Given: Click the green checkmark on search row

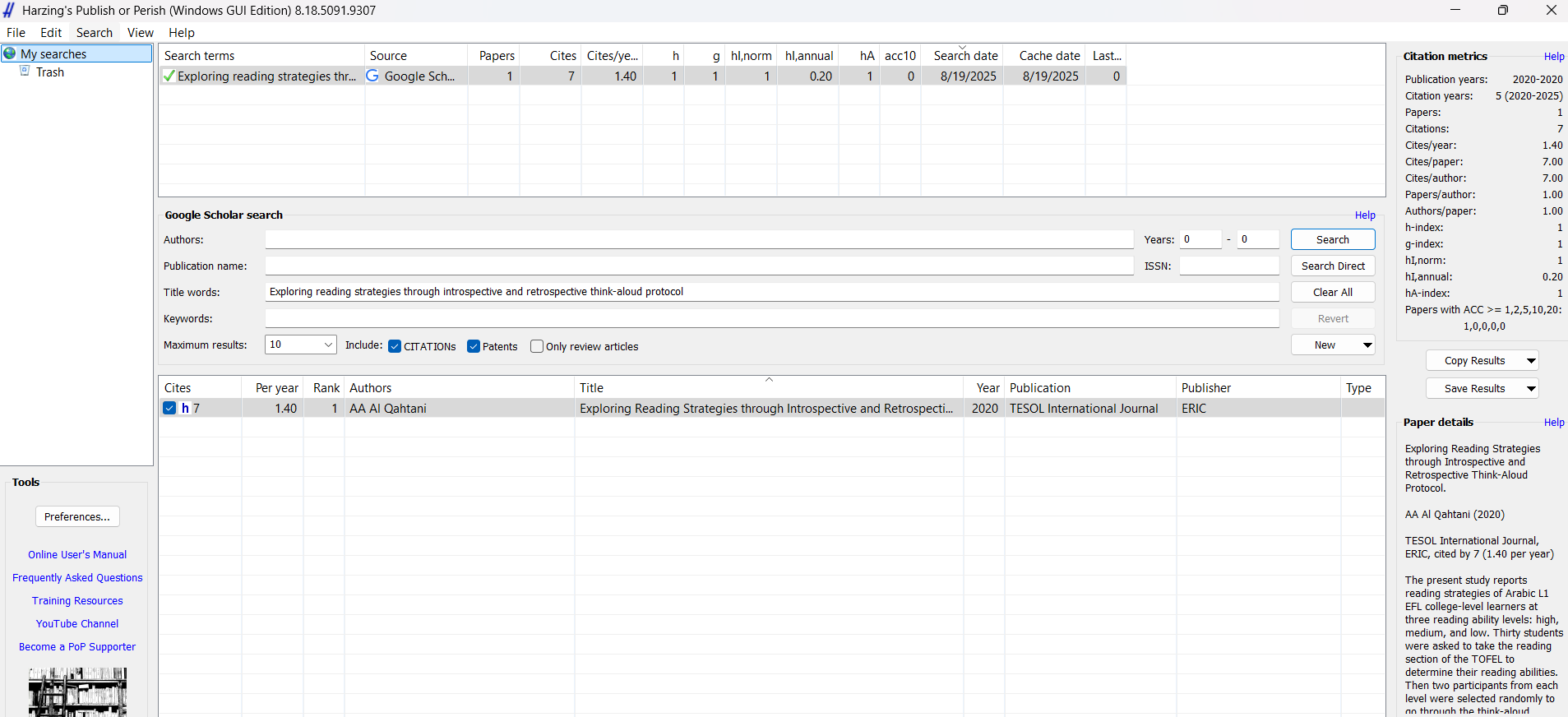Looking at the screenshot, I should pos(169,76).
